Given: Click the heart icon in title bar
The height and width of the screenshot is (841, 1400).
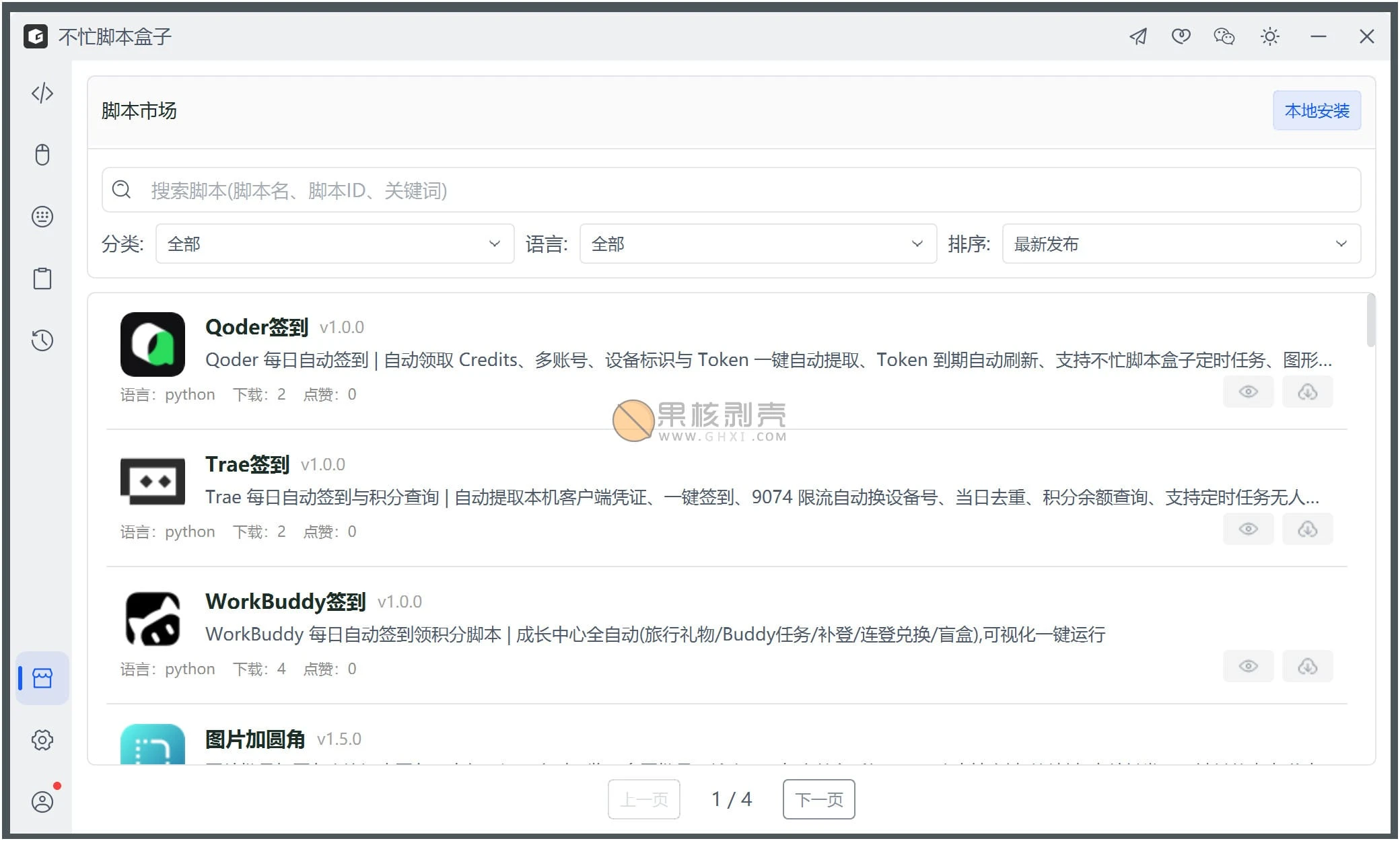Looking at the screenshot, I should coord(1181,36).
